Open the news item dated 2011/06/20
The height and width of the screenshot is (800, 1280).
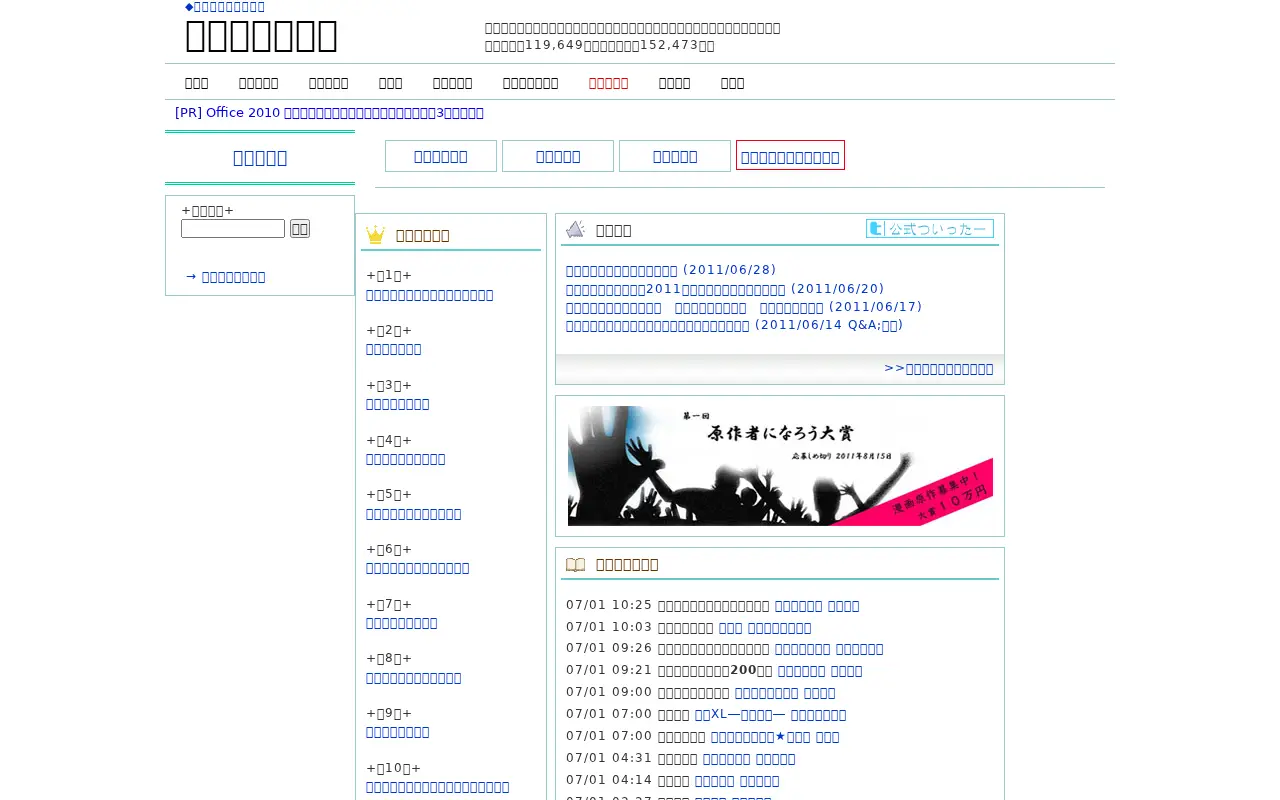(725, 289)
